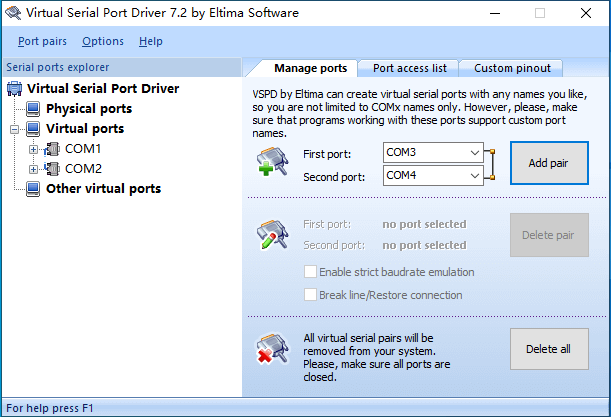Expand the COM1 tree node

point(34,149)
